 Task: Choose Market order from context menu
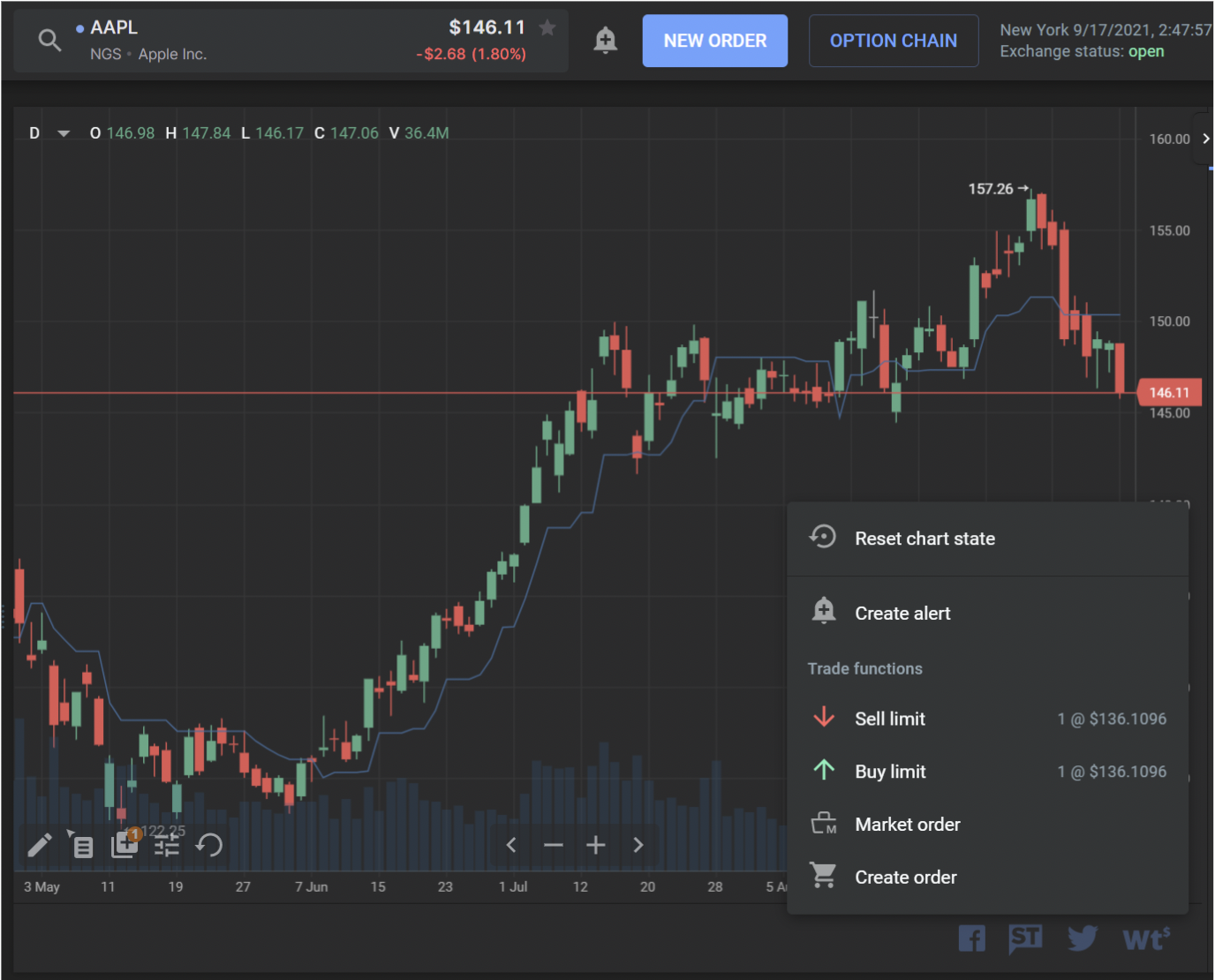(x=987, y=825)
